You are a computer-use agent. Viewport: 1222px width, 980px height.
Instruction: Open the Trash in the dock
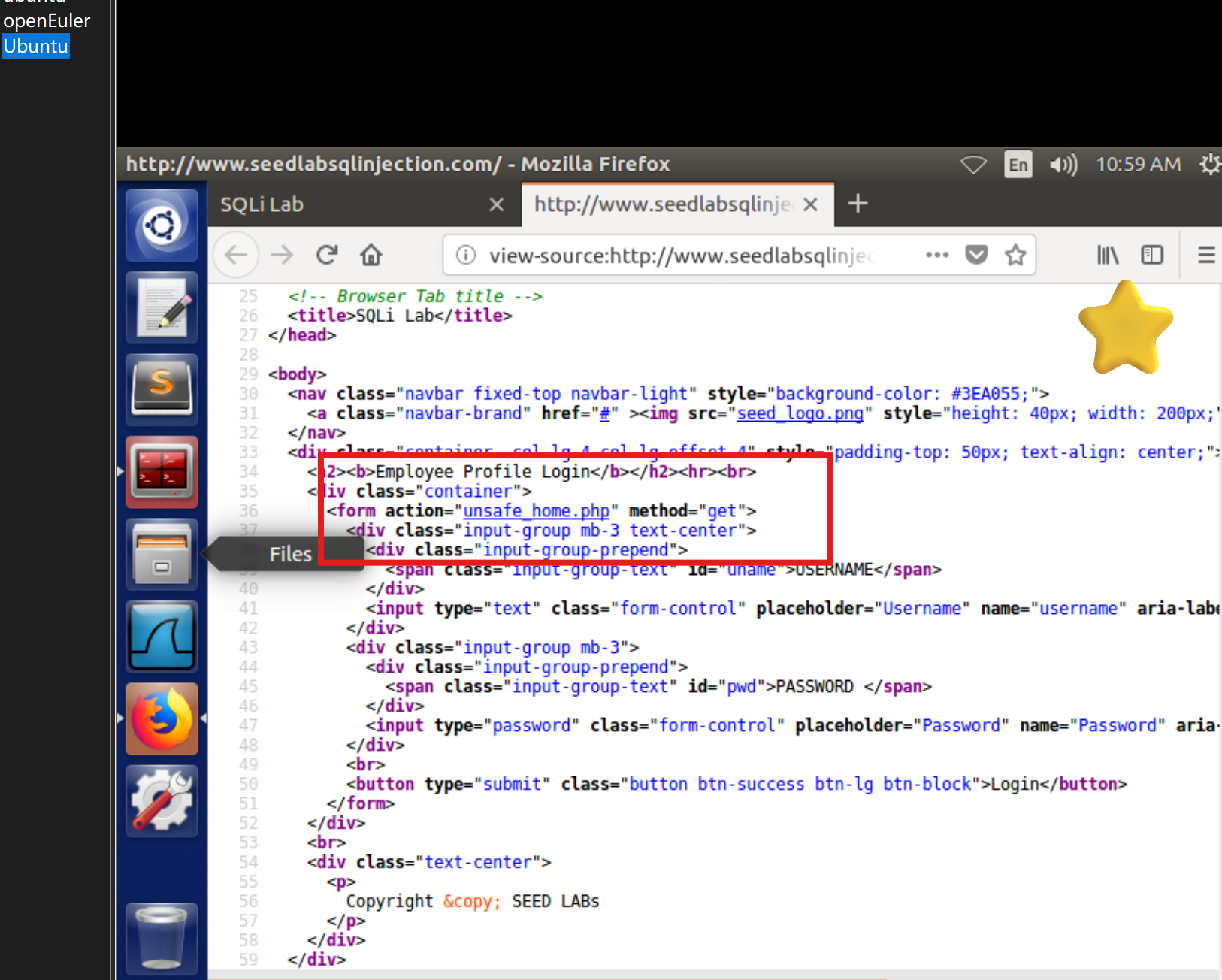[x=162, y=938]
